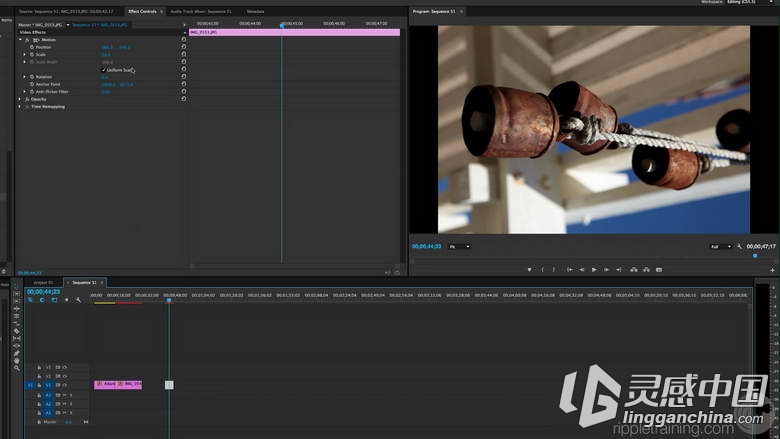Select the Razor tool

(x=16, y=331)
